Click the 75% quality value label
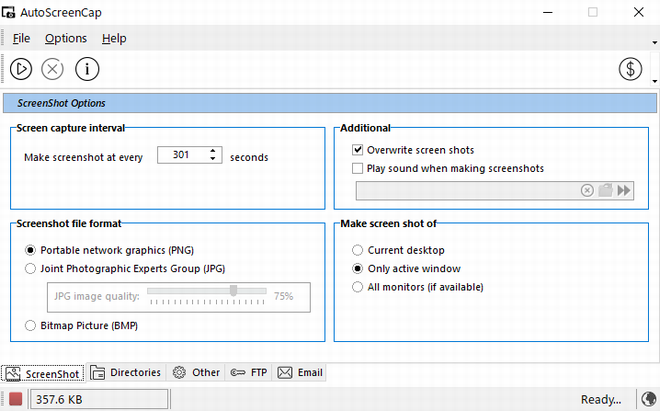Screen dimensions: 660x411 tap(283, 296)
